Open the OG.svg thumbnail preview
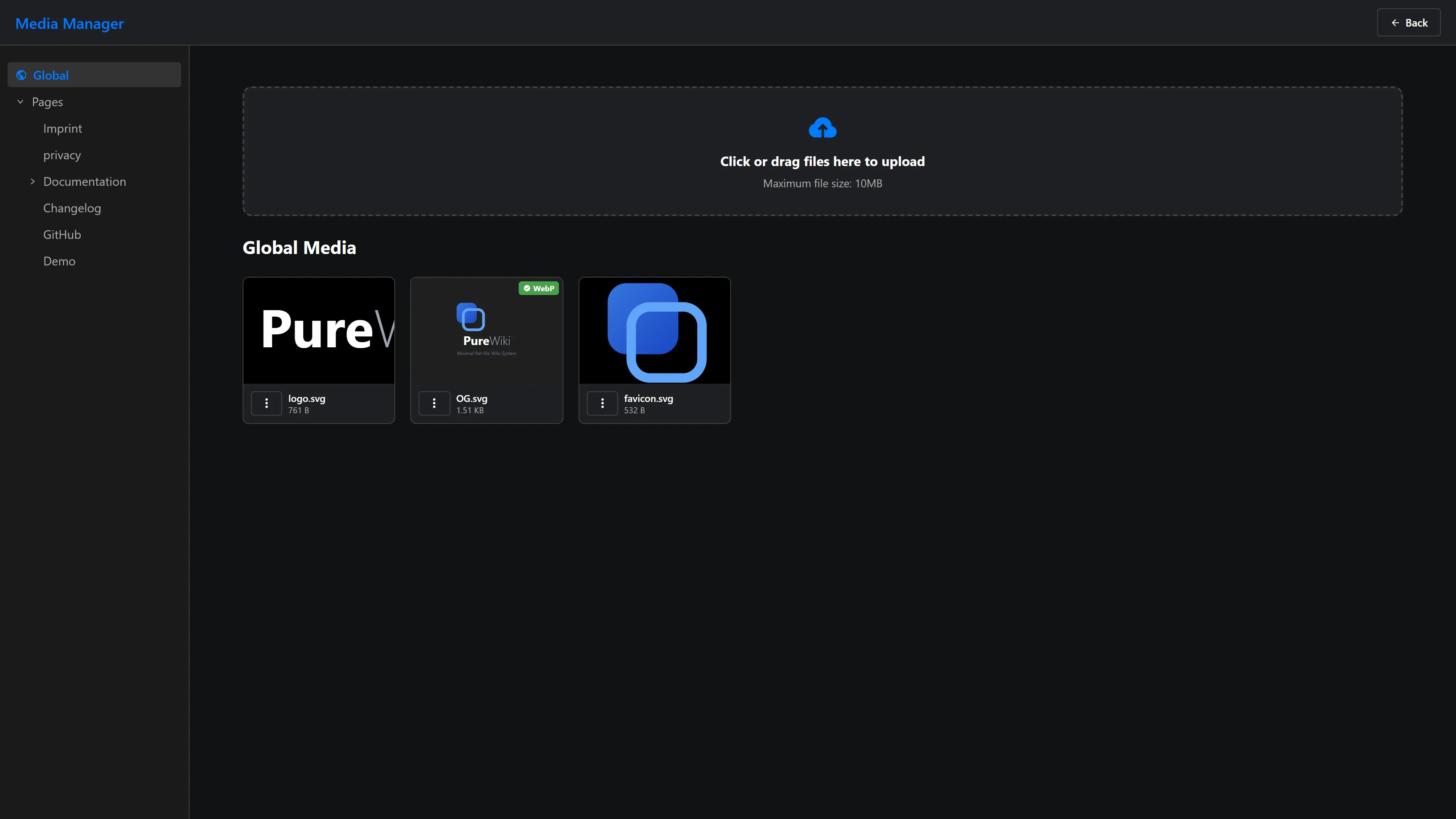1456x819 pixels. (486, 331)
